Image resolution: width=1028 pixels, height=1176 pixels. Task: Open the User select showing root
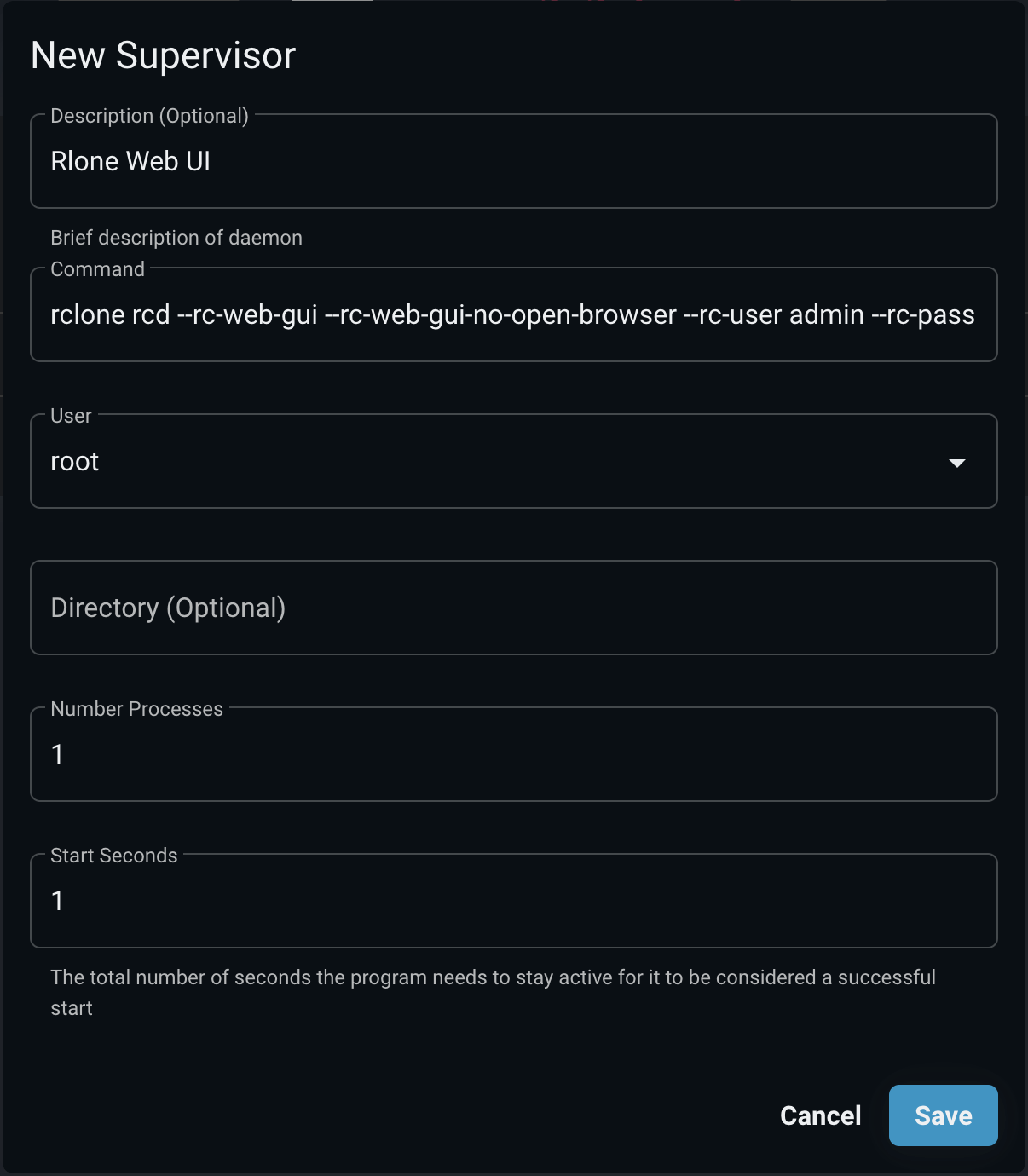click(513, 461)
